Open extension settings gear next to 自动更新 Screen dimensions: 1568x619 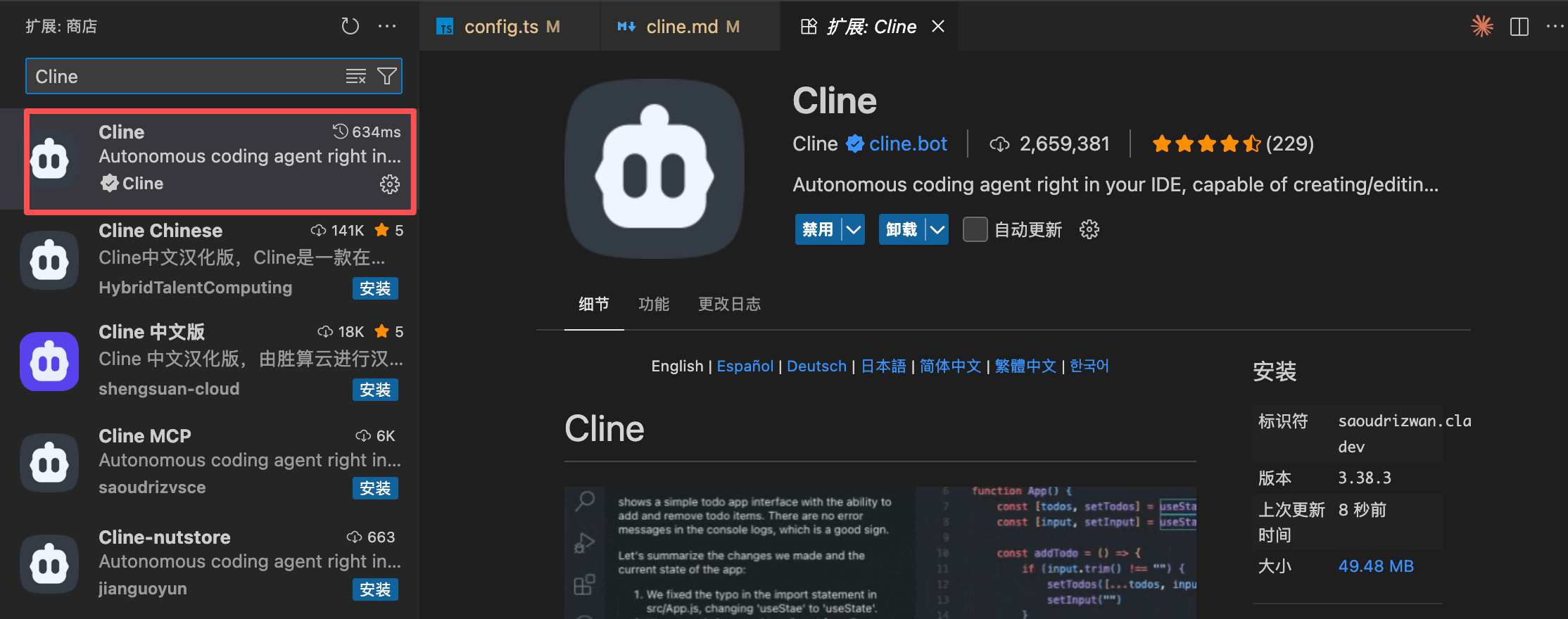point(1089,229)
